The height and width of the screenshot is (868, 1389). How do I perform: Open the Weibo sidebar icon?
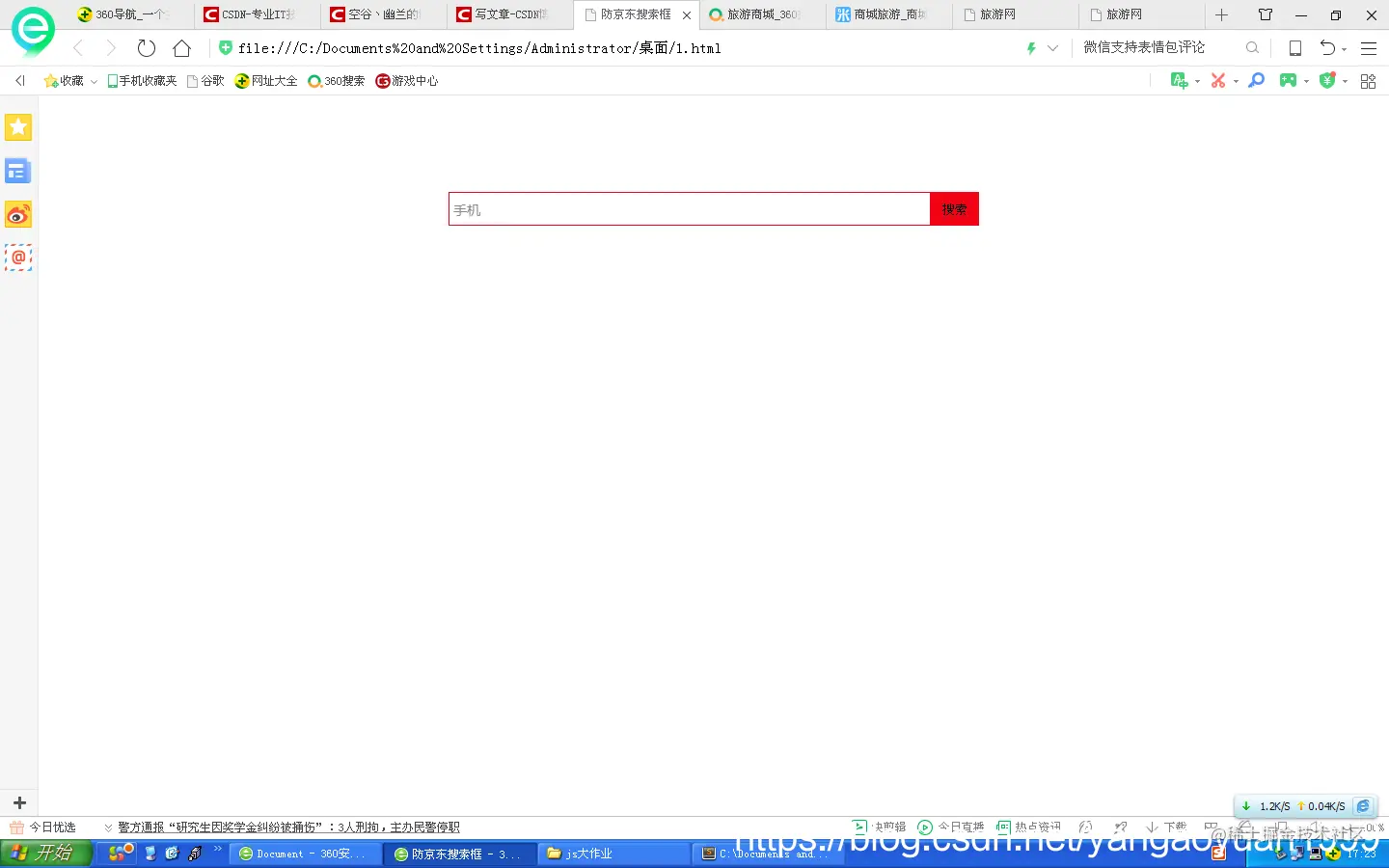18,214
